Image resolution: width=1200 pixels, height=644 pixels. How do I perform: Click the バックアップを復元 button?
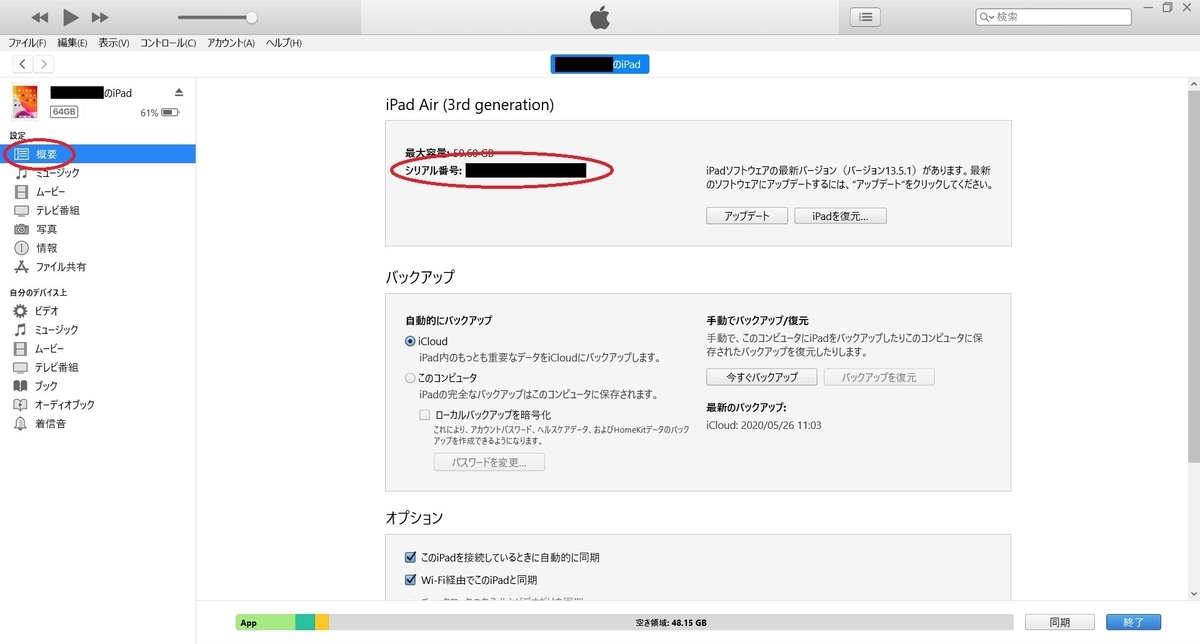pos(879,377)
